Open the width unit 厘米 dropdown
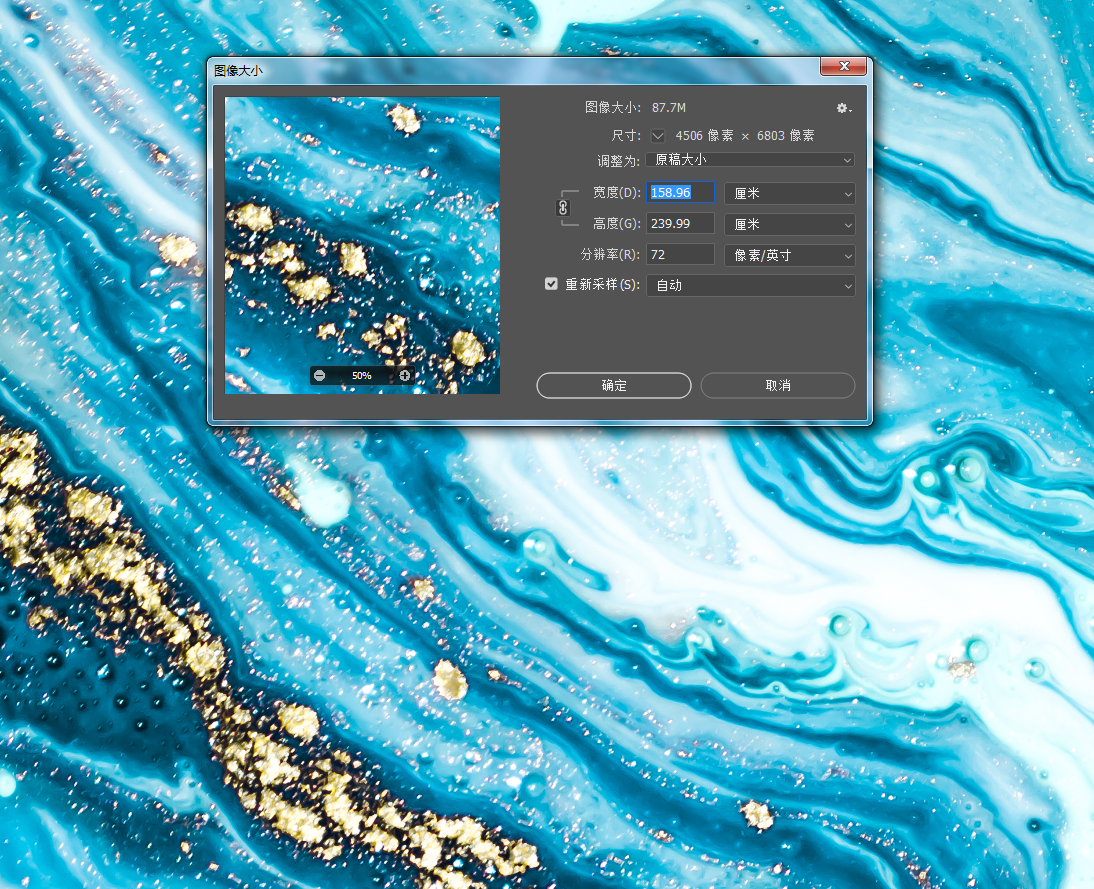The width and height of the screenshot is (1094, 889). [790, 193]
